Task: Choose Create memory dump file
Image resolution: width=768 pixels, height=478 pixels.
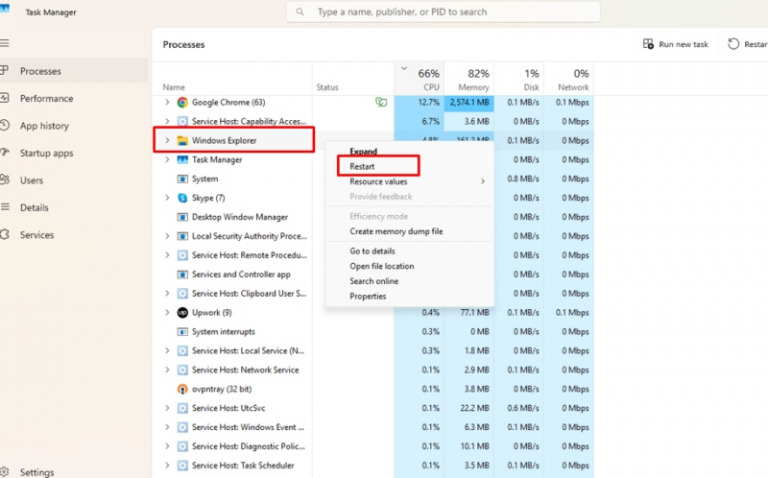Action: [x=396, y=231]
